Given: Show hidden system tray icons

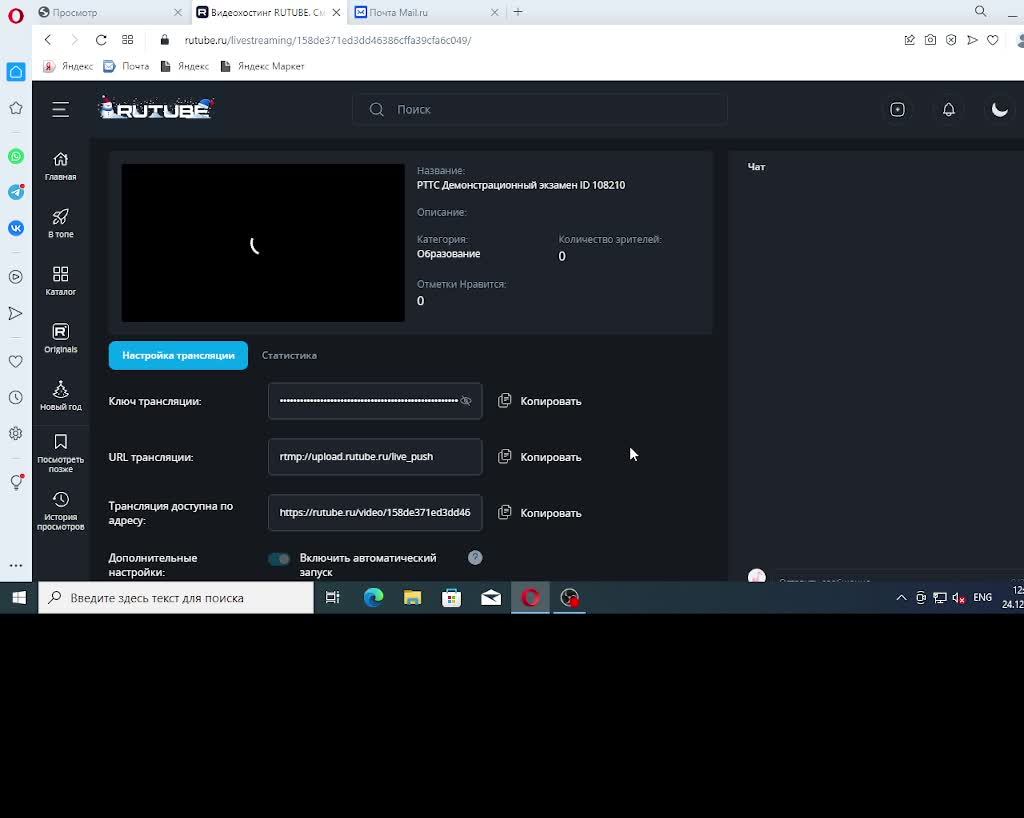Looking at the screenshot, I should (901, 597).
